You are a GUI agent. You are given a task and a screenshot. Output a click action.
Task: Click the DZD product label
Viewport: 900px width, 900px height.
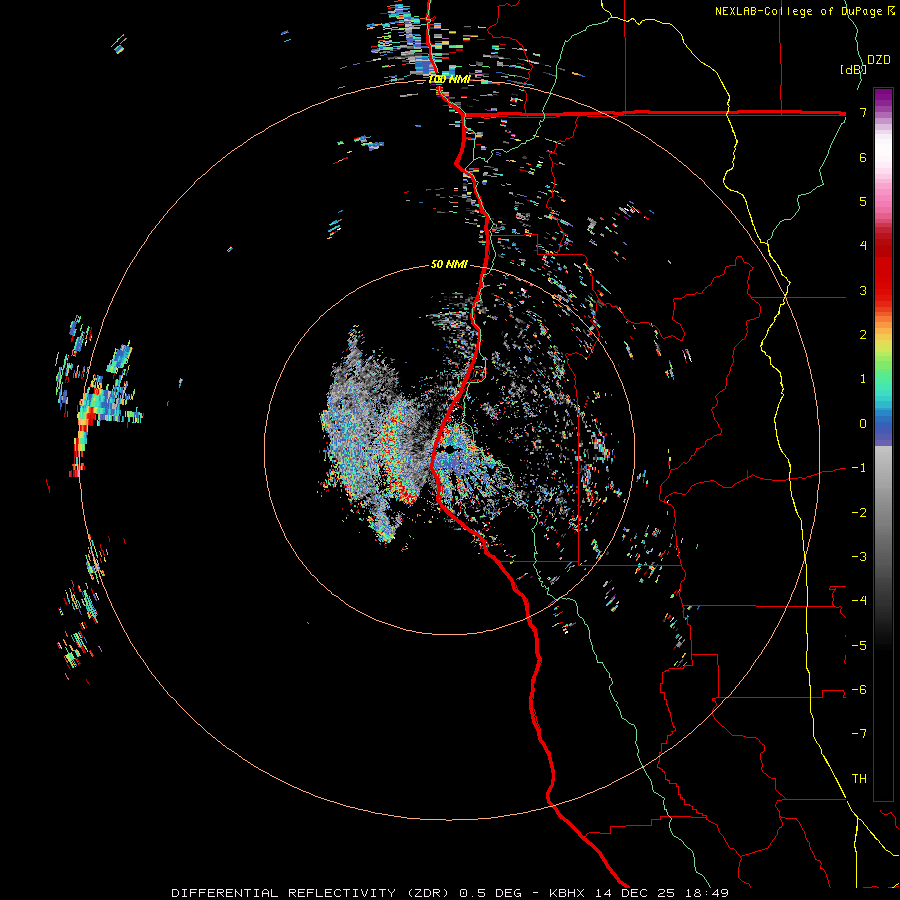879,59
